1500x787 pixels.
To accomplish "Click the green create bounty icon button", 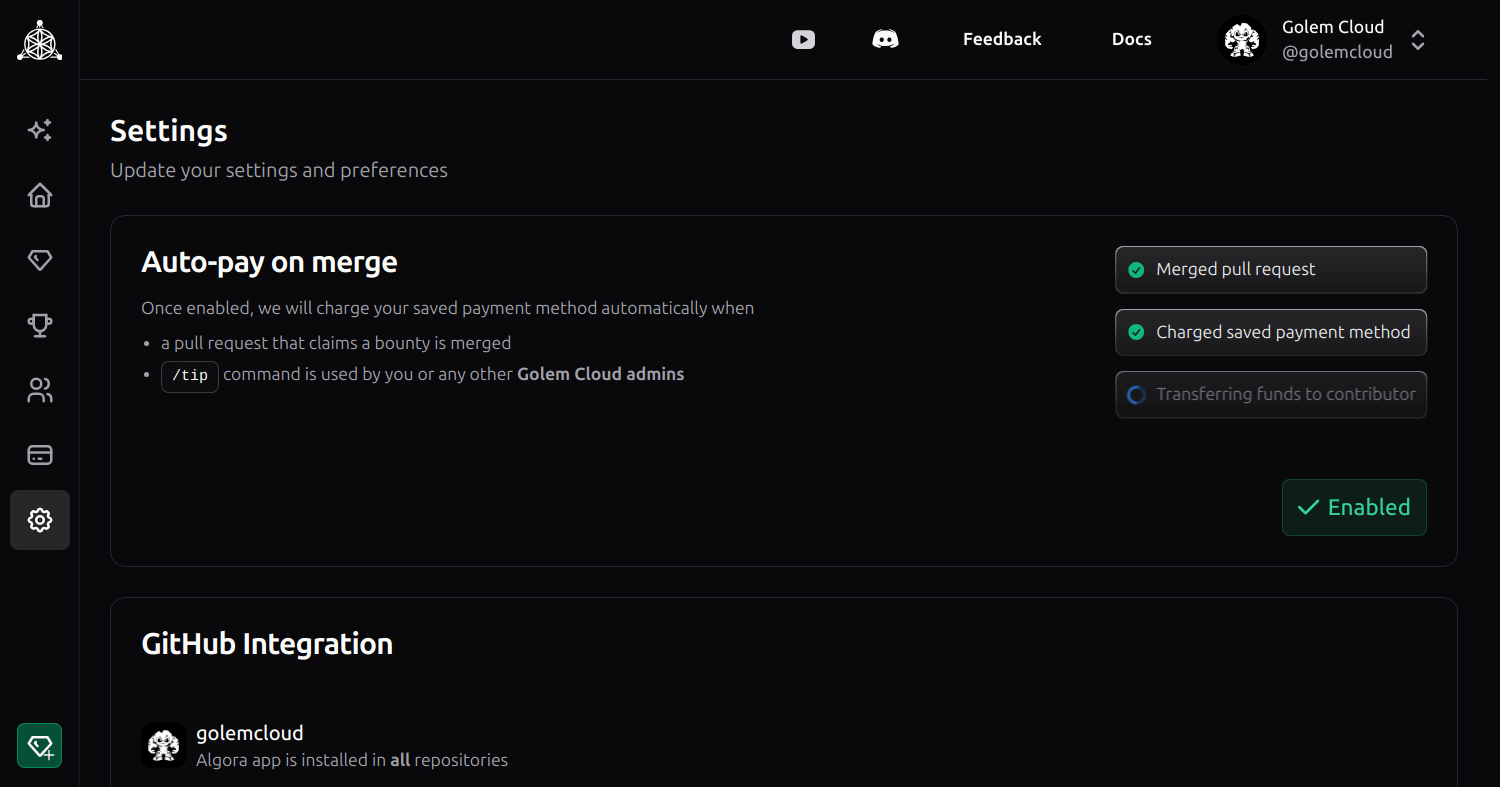I will [40, 746].
